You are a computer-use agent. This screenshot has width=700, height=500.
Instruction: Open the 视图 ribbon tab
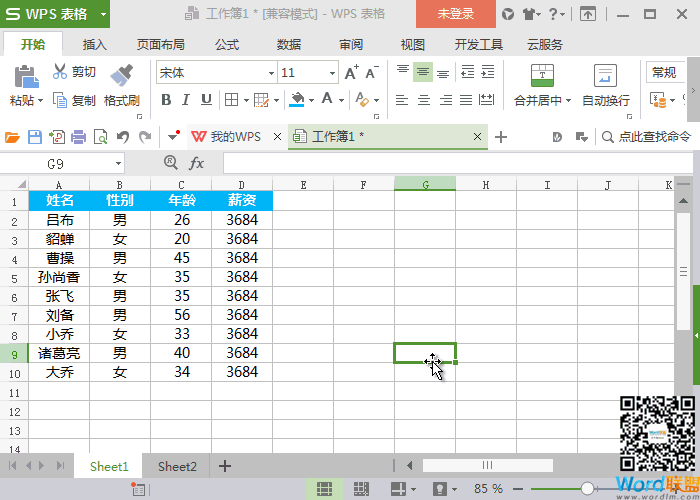point(412,45)
